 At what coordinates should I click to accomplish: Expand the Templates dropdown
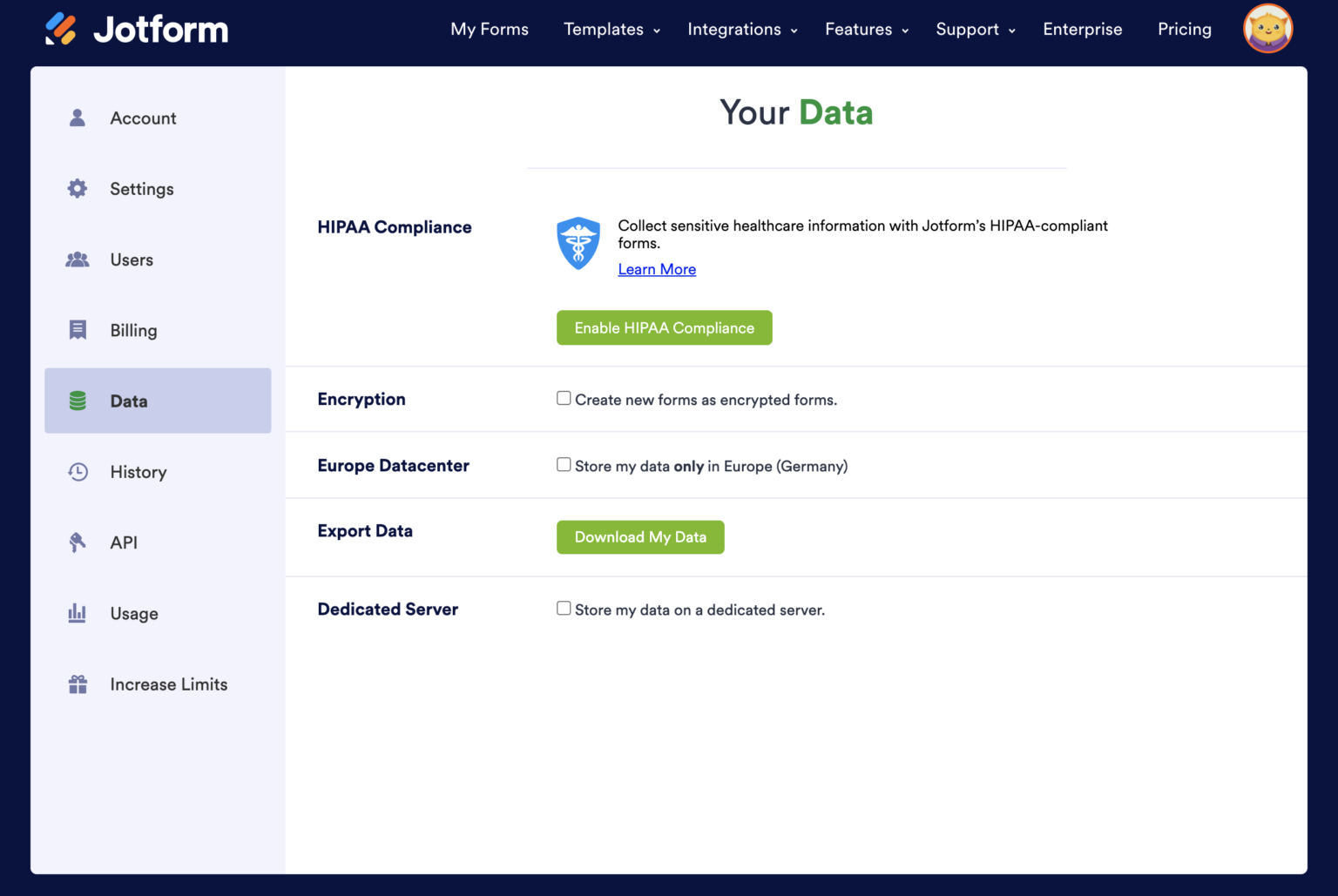(605, 29)
